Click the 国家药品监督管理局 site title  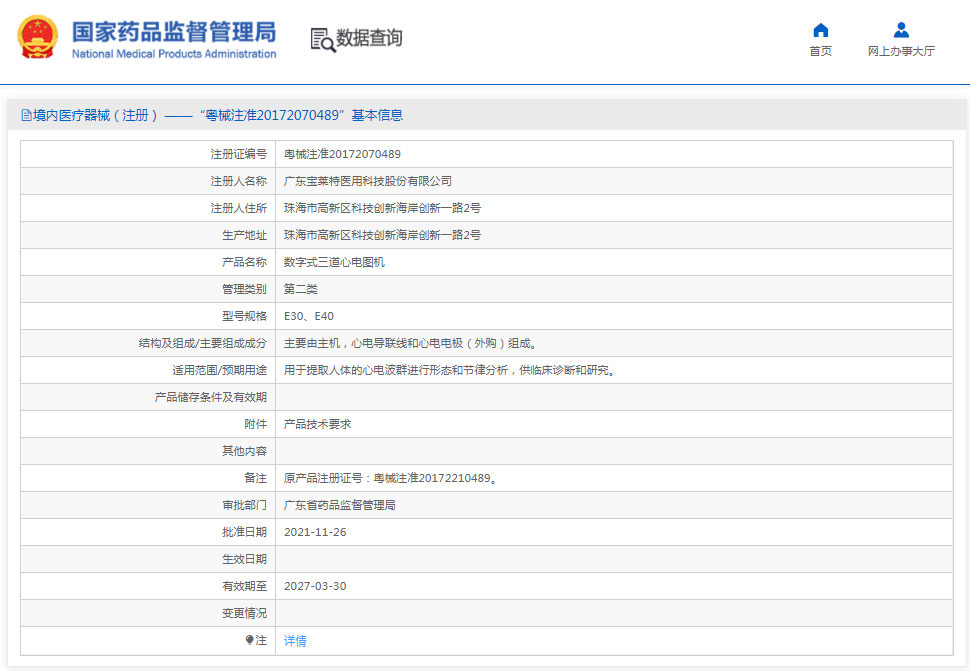[x=174, y=30]
